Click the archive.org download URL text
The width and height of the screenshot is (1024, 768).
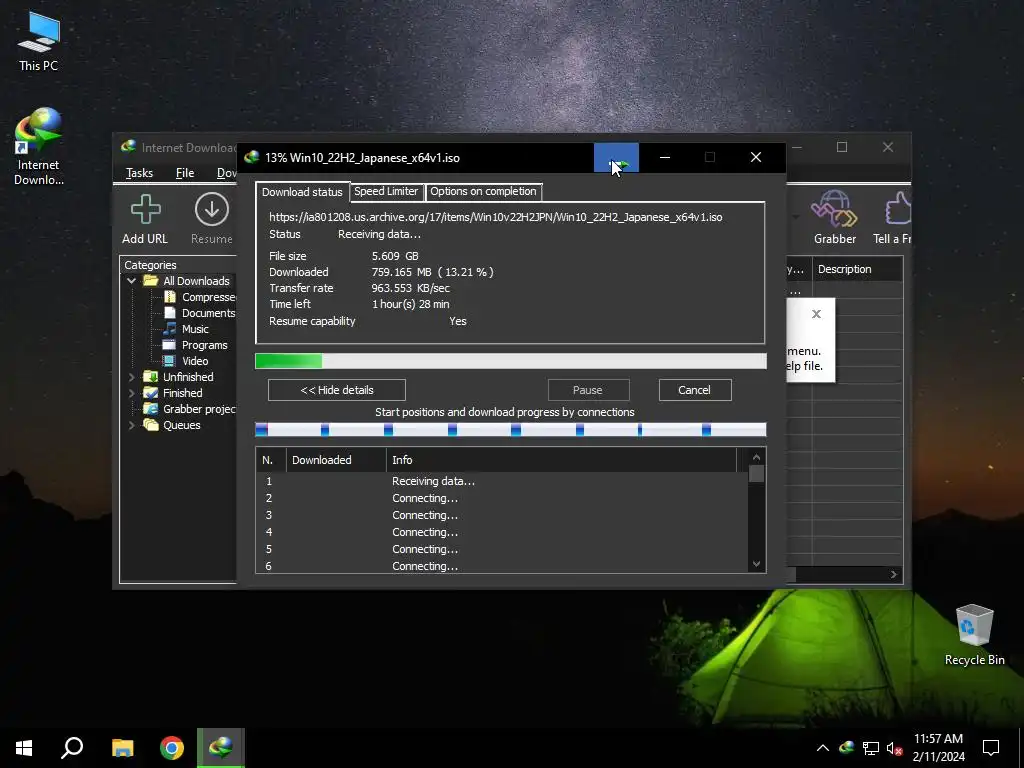click(496, 217)
